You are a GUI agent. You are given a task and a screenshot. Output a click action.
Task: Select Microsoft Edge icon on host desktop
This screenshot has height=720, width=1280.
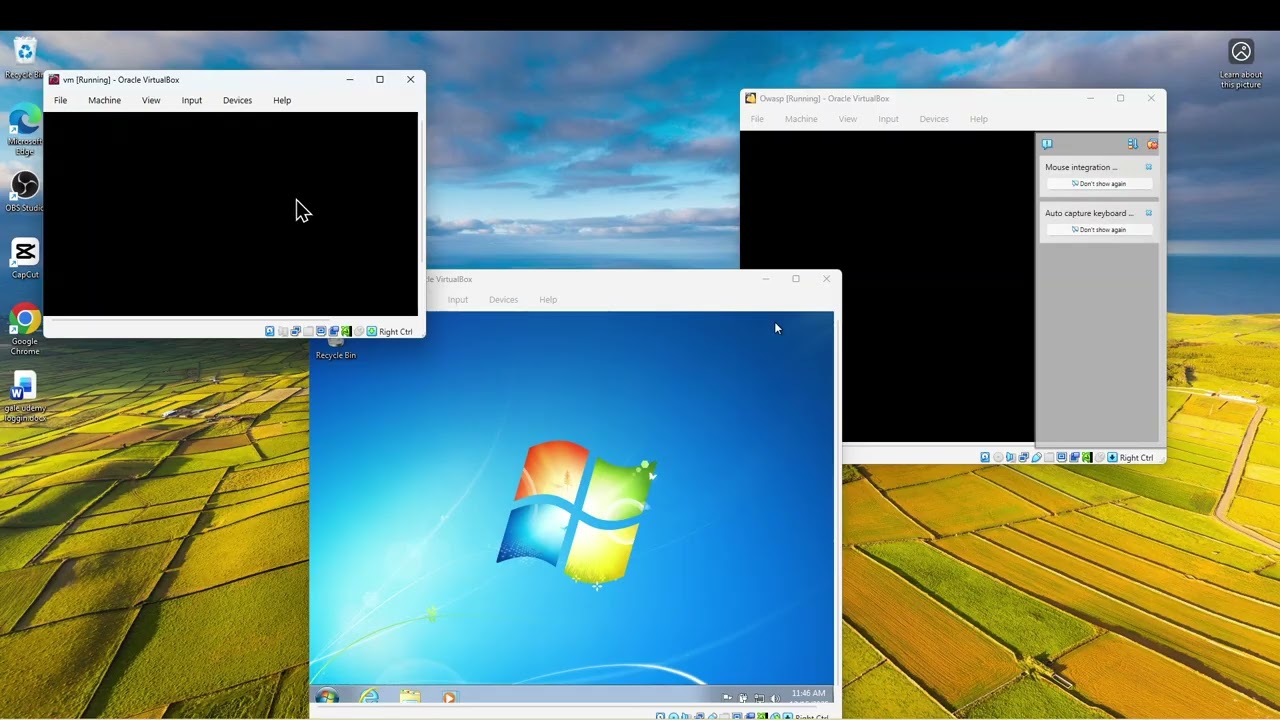[25, 130]
